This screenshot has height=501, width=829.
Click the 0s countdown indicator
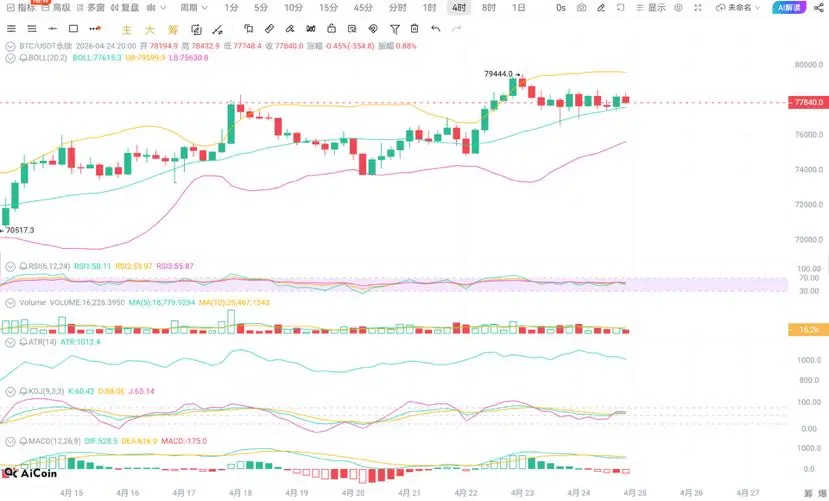561,8
